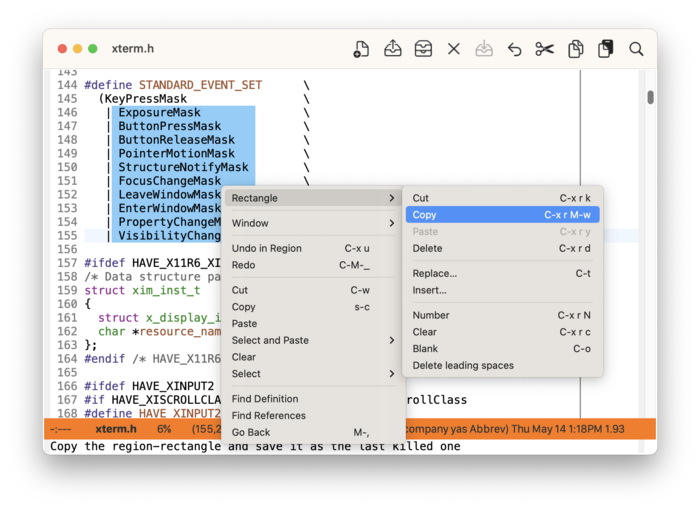The width and height of the screenshot is (700, 511).
Task: Click ButtonReleaseMask on line 148
Action: [176, 140]
